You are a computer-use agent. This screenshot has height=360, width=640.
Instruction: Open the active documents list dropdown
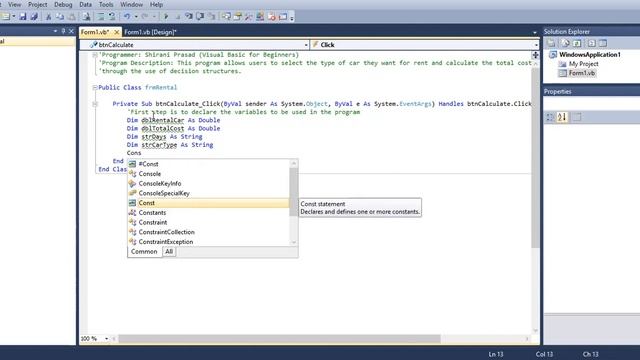click(535, 32)
